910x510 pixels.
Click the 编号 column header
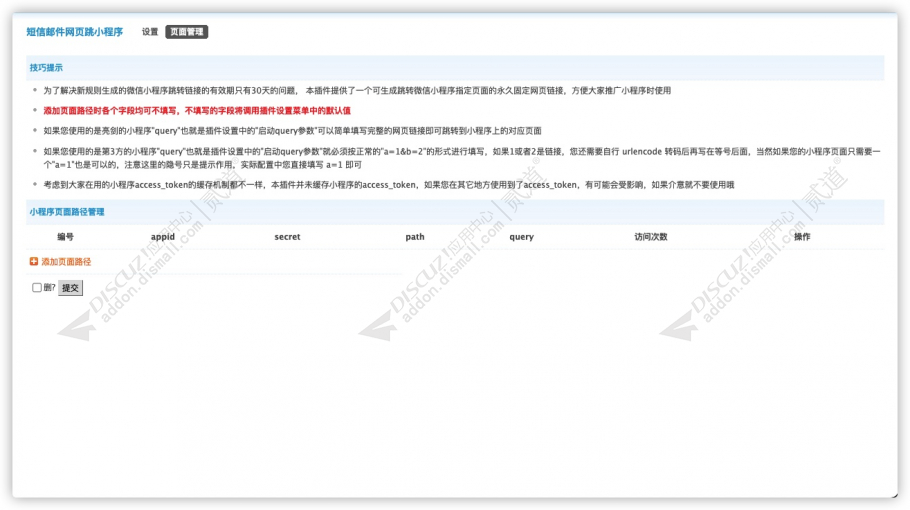(x=66, y=237)
